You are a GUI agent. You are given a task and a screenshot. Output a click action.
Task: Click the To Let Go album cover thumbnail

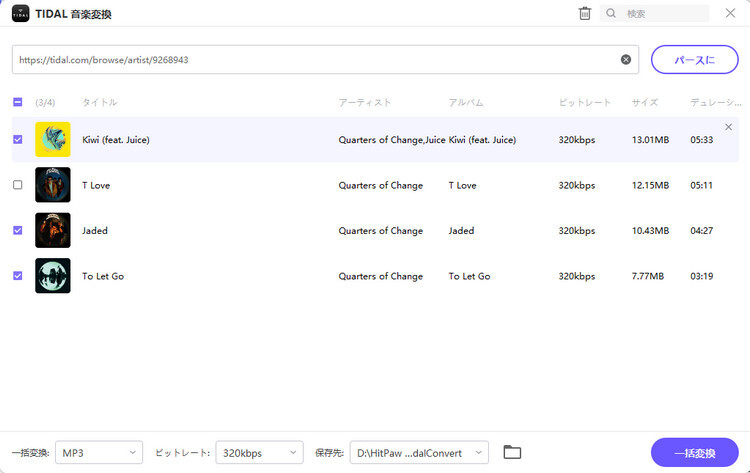pyautogui.click(x=53, y=275)
